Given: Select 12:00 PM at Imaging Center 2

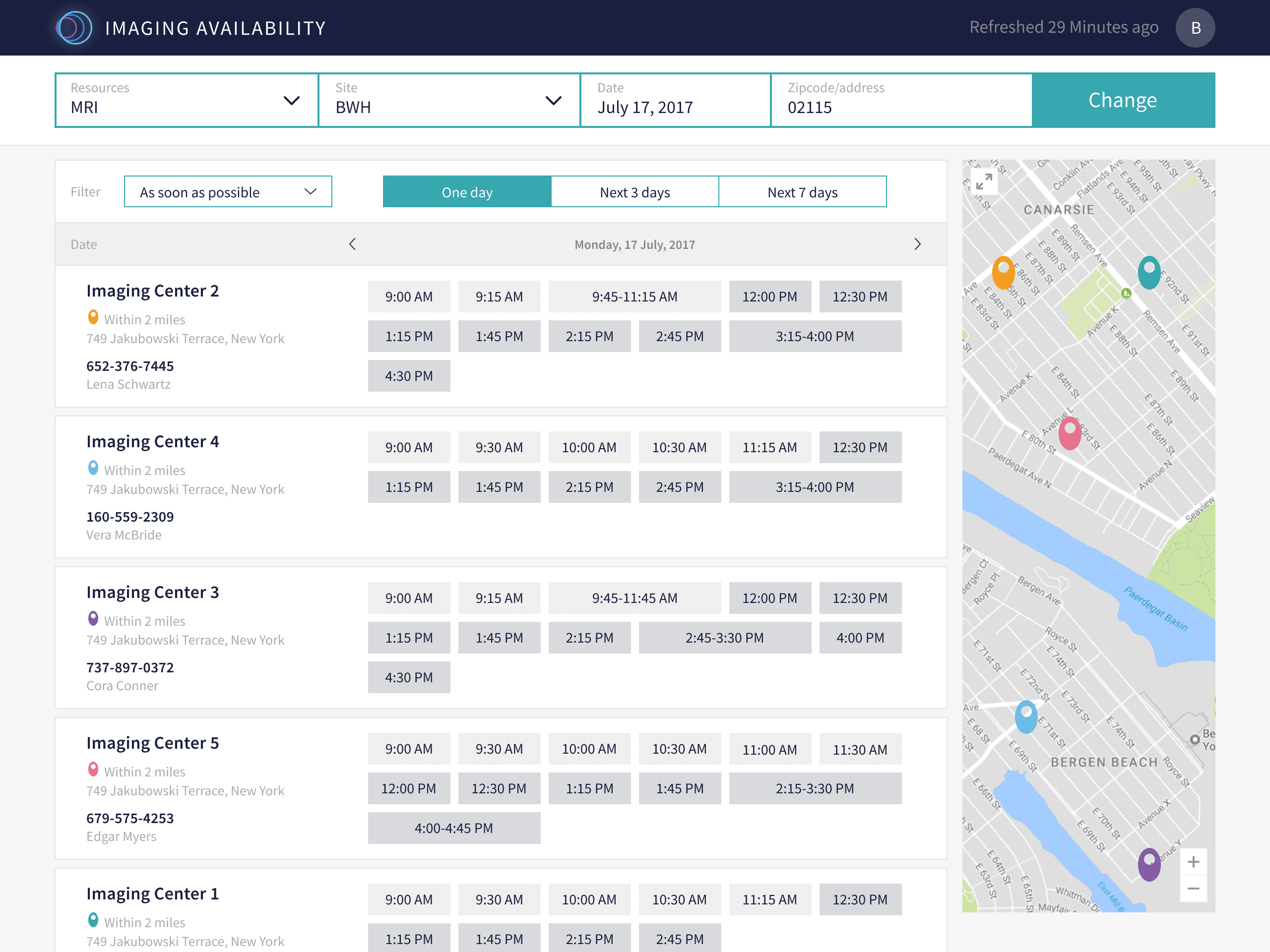Looking at the screenshot, I should click(770, 297).
